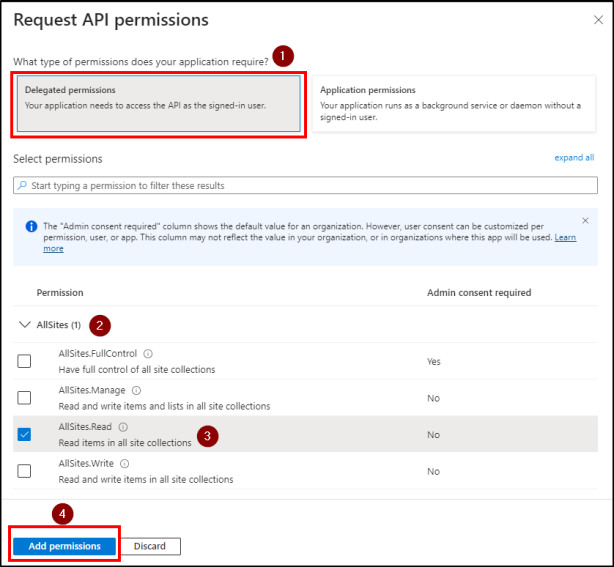The height and width of the screenshot is (567, 614).
Task: Click the Select permissions heading
Action: pos(58,159)
